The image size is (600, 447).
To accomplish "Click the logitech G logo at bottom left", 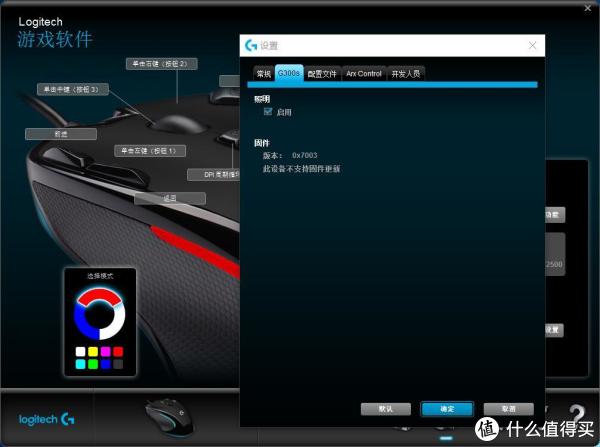I will pyautogui.click(x=47, y=419).
